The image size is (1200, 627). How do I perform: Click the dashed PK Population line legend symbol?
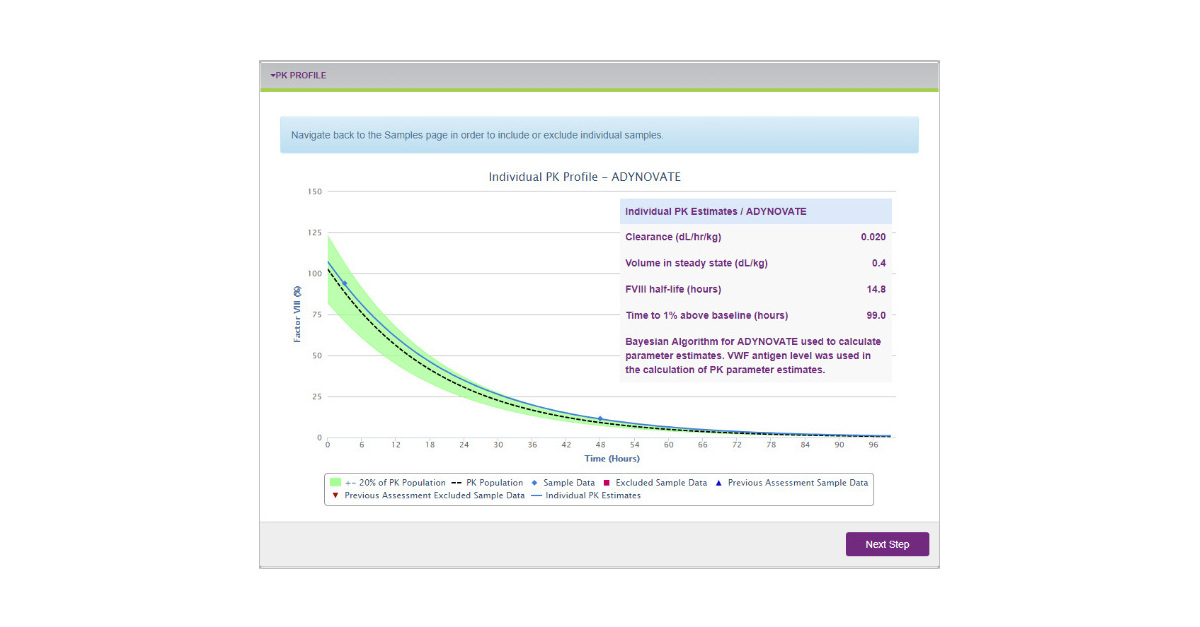458,482
